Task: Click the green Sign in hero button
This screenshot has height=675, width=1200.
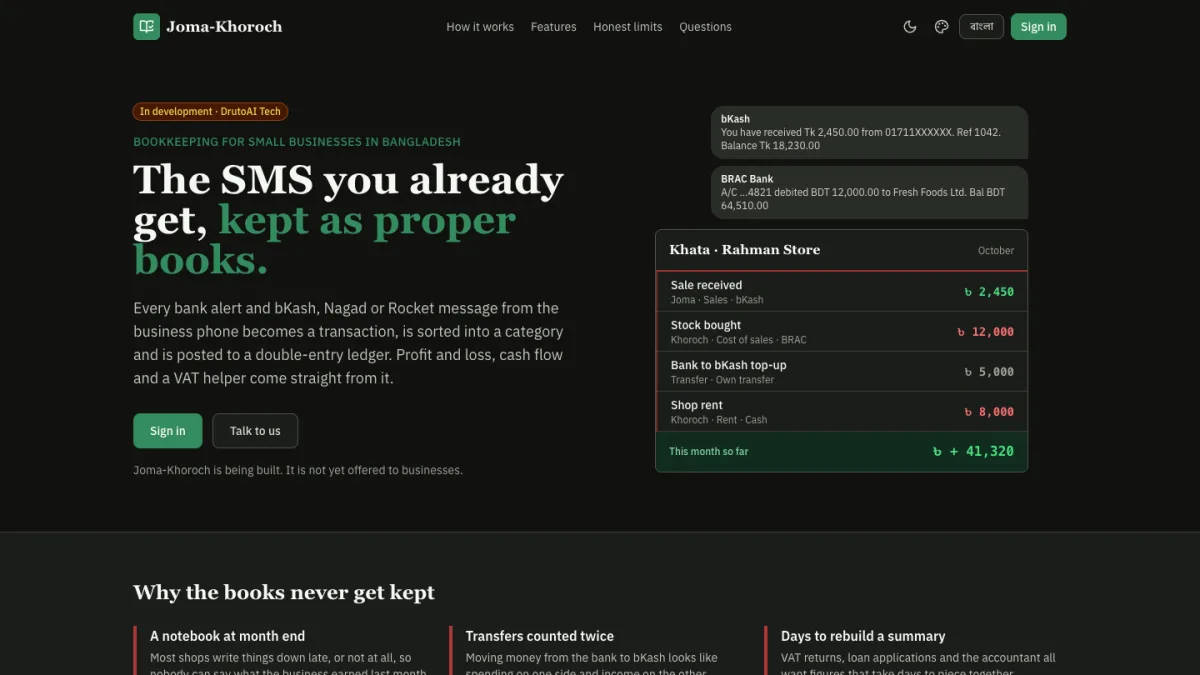Action: coord(168,431)
